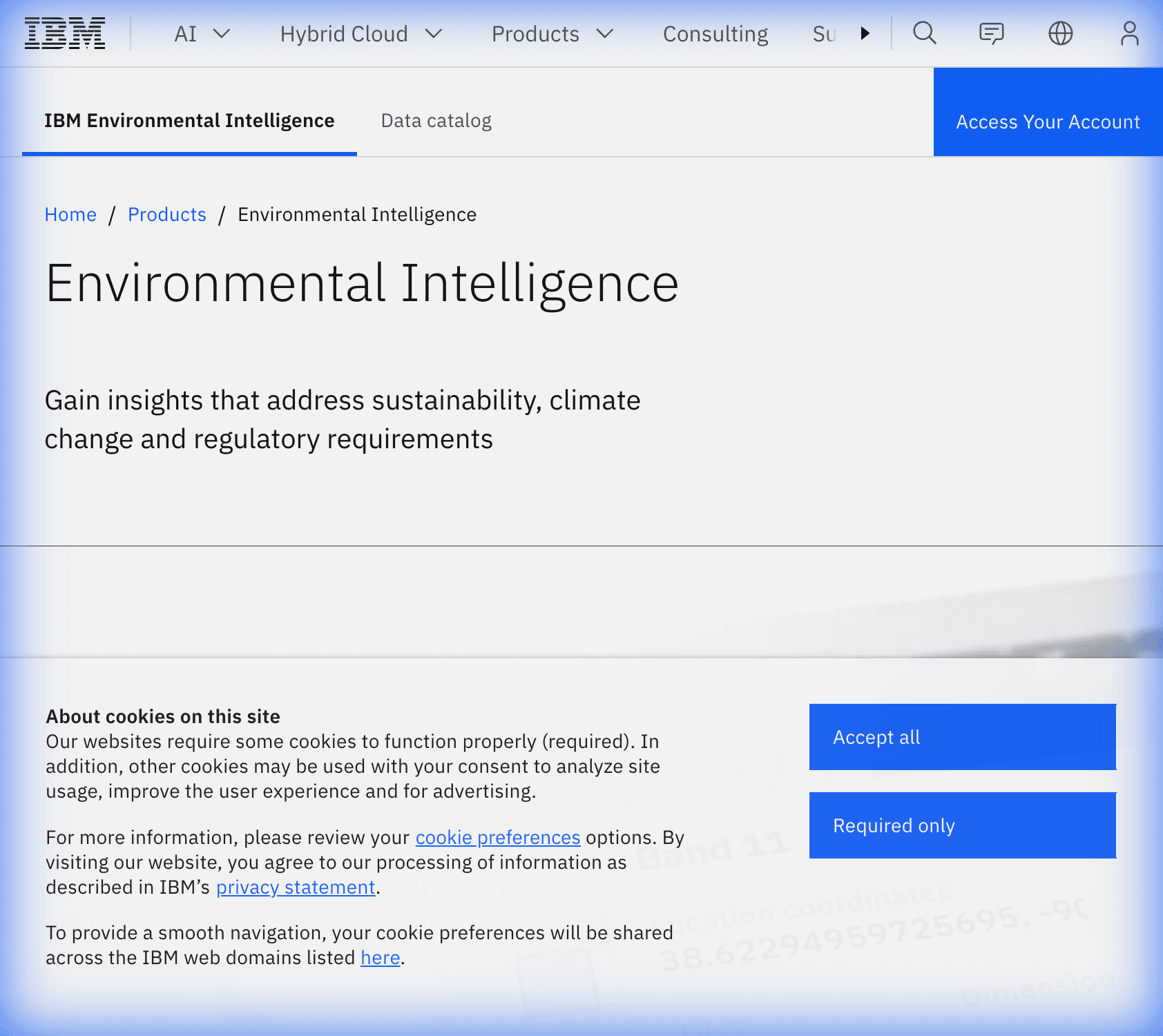
Task: Switch to the Data catalog tab
Action: tap(436, 120)
